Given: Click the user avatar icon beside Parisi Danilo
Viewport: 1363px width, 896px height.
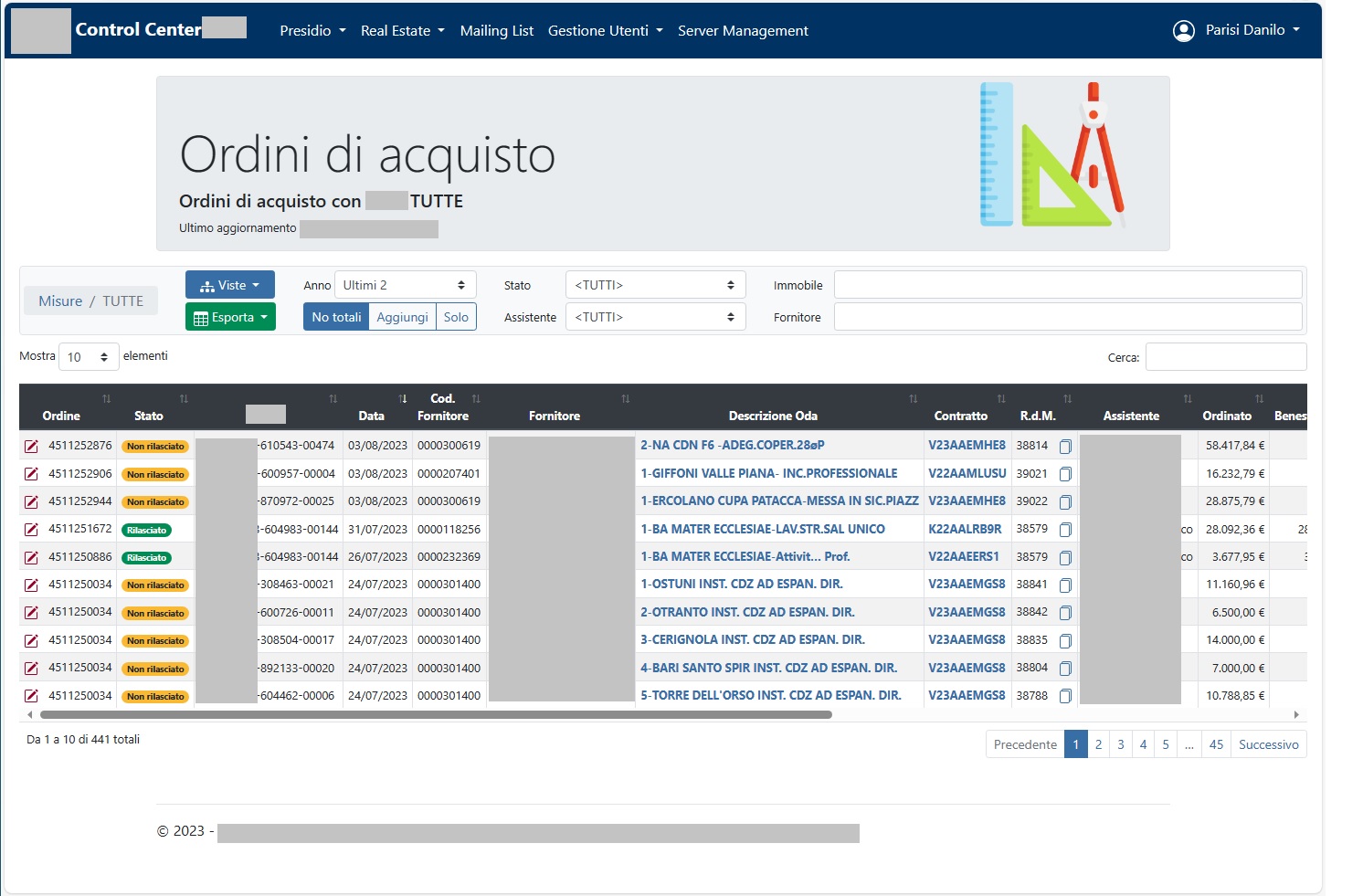Looking at the screenshot, I should pyautogui.click(x=1183, y=31).
